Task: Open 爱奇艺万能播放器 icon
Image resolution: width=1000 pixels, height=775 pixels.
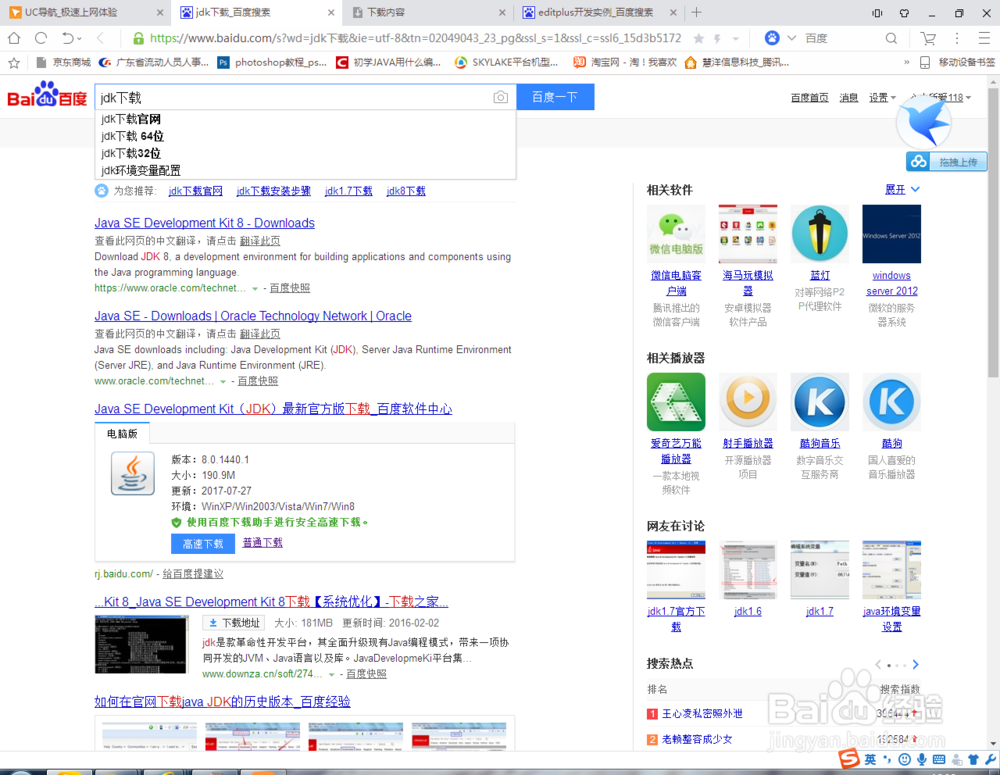Action: [x=676, y=402]
